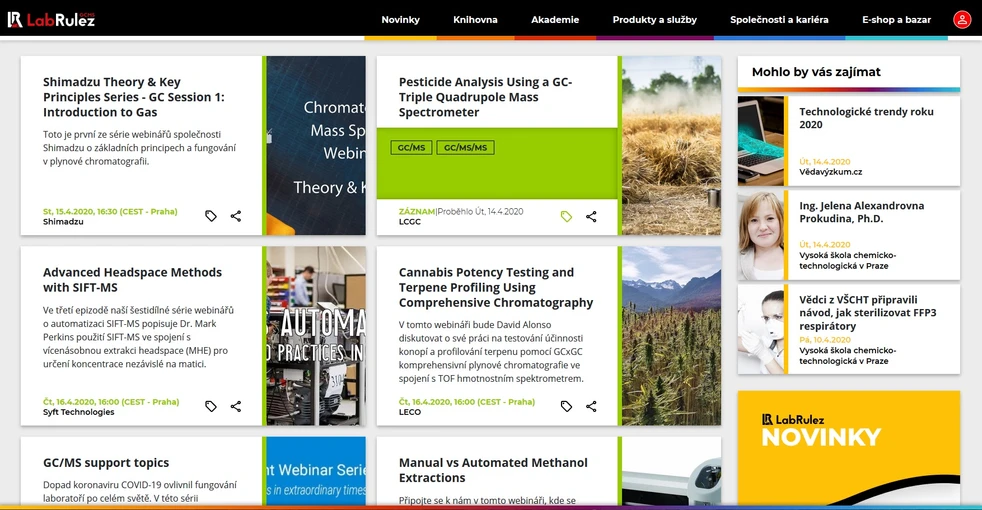The image size is (982, 510).
Task: Click green tag icon on Pesticide Analysis card
Action: (566, 216)
